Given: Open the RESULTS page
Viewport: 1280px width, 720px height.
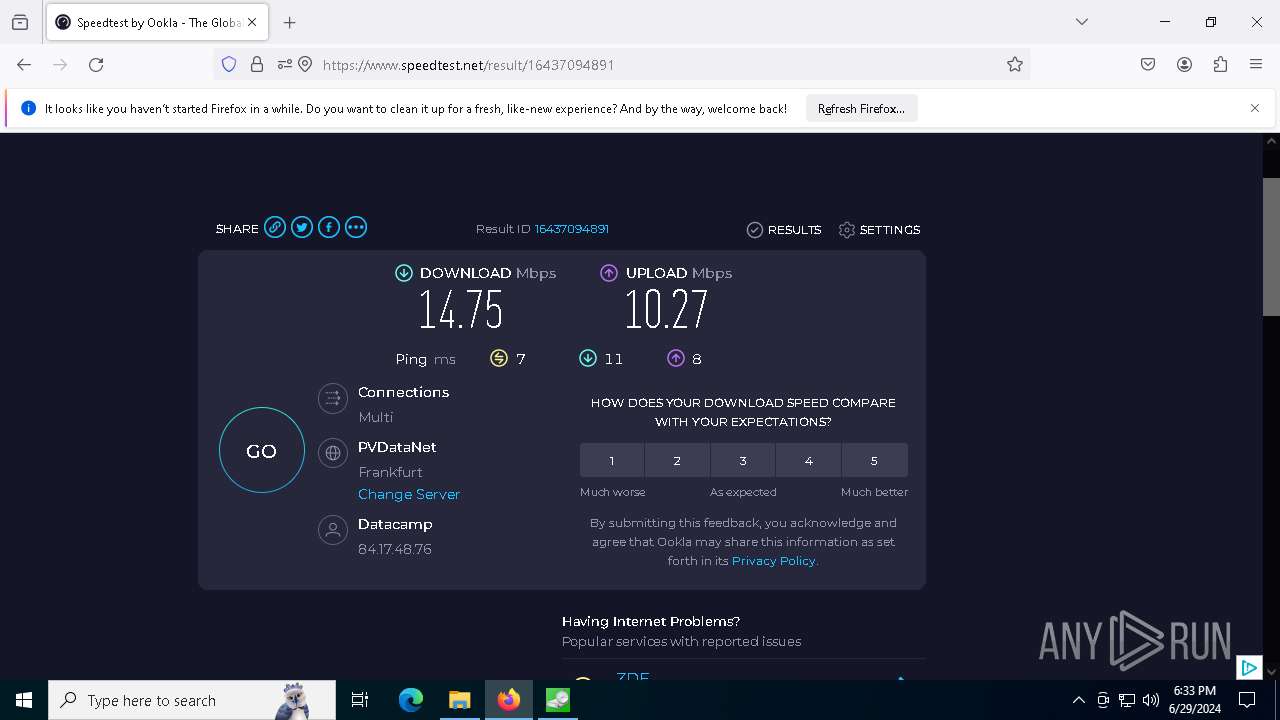Looking at the screenshot, I should (x=784, y=230).
